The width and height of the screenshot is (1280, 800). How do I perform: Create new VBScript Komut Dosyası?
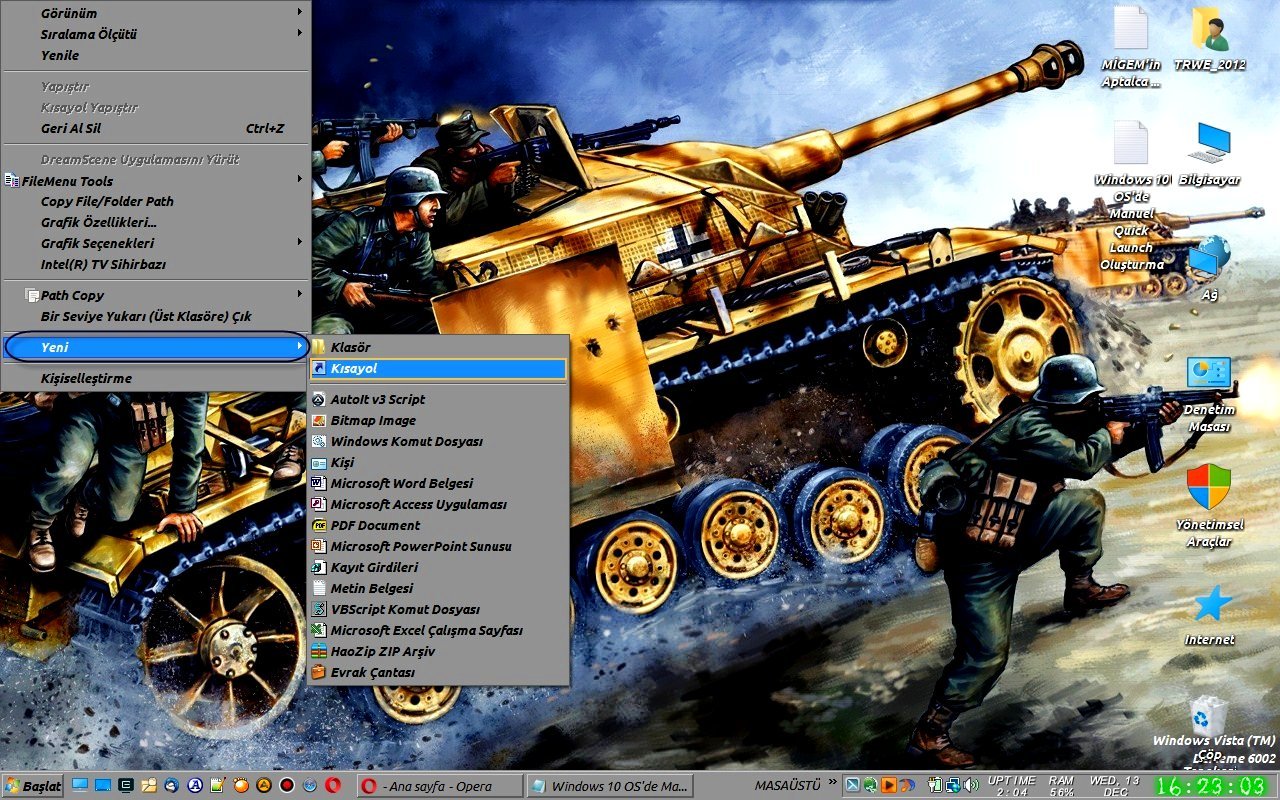click(x=439, y=609)
